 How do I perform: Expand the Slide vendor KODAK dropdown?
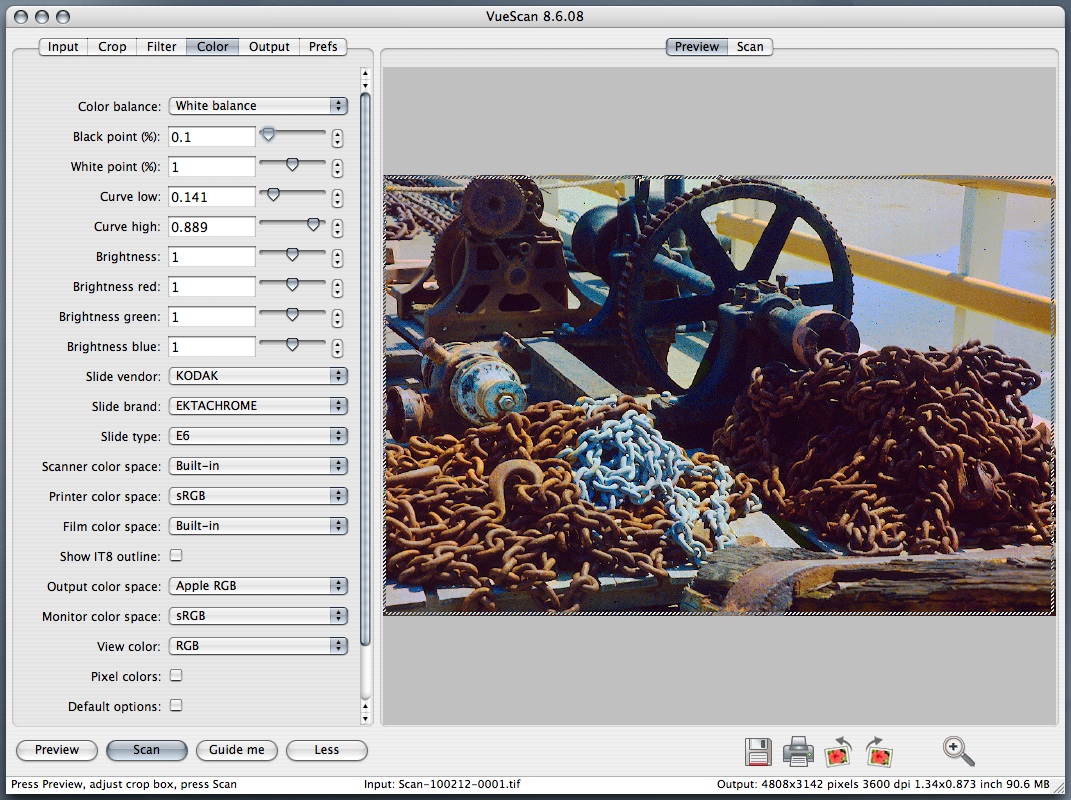tap(258, 376)
